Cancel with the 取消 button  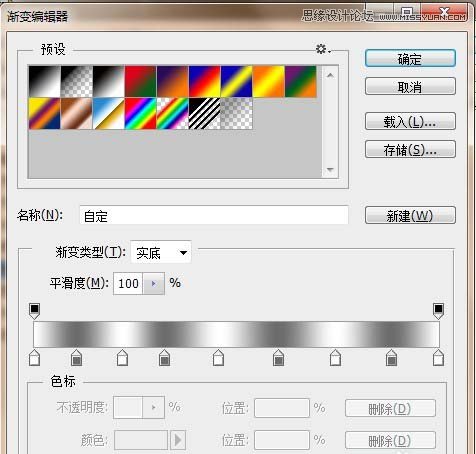tap(410, 87)
